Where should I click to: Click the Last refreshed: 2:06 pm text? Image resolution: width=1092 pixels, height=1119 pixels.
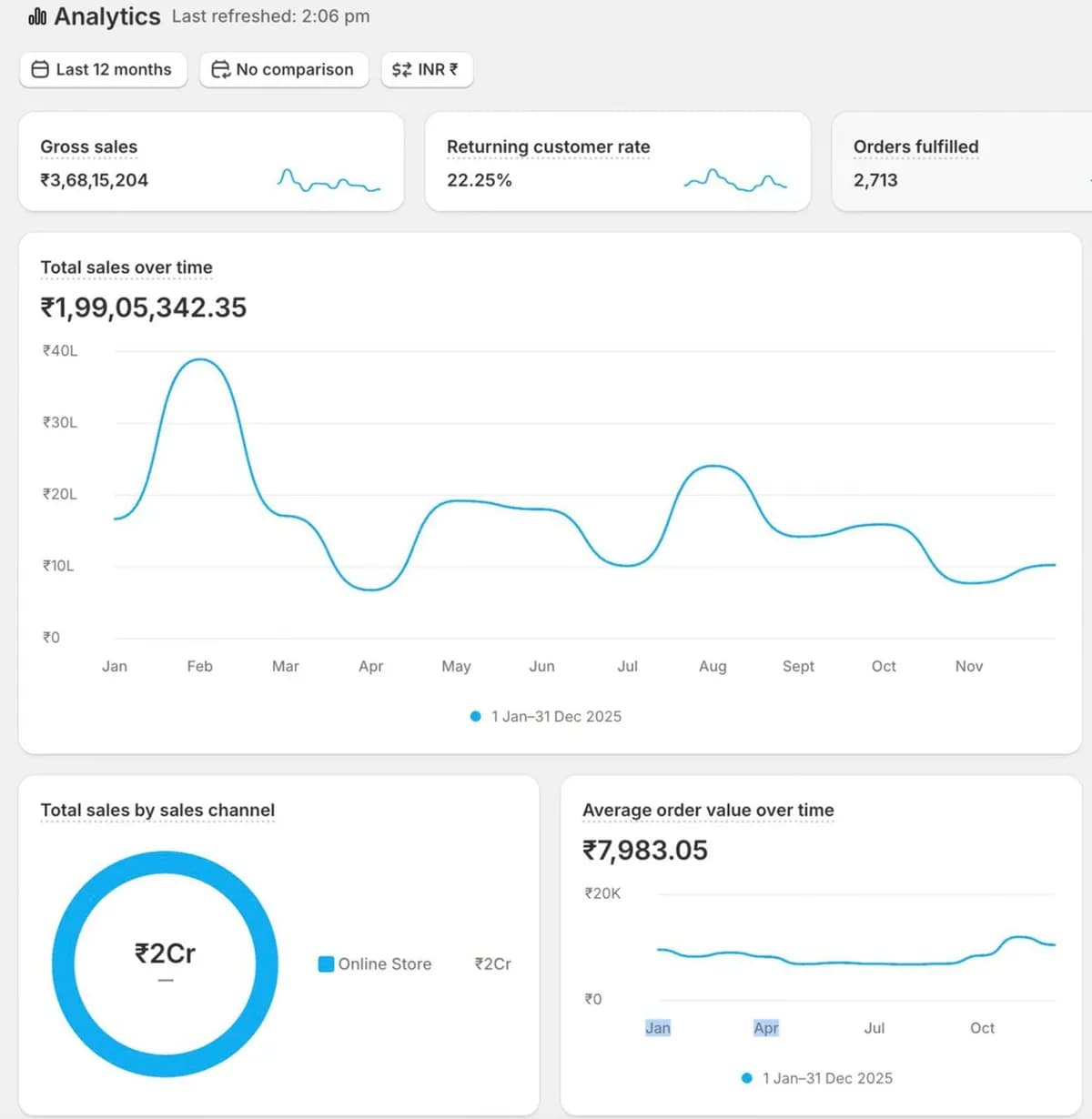click(271, 16)
